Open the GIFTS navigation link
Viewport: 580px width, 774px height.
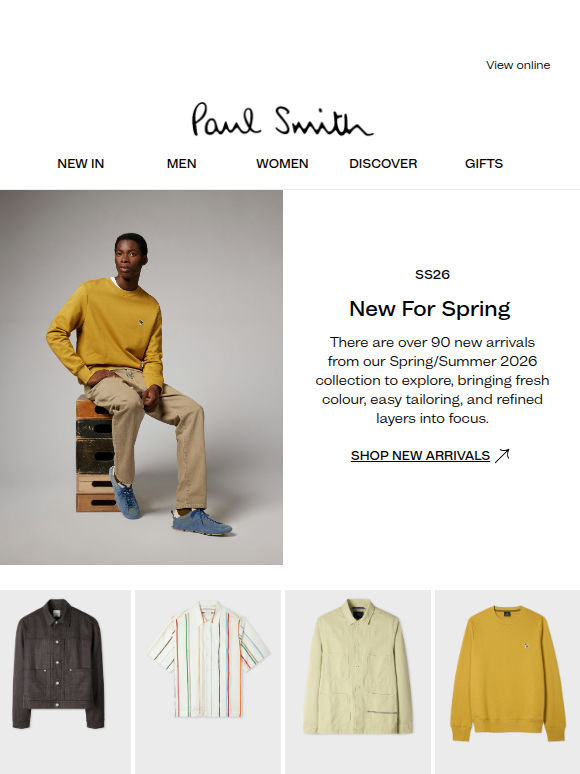pos(484,163)
